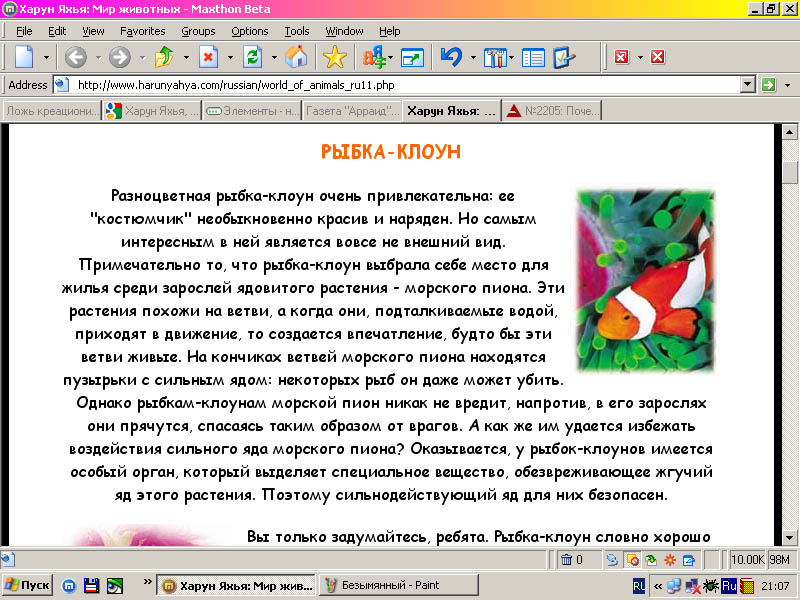The height and width of the screenshot is (601, 800).
Task: Click the Back navigation arrow
Action: click(x=76, y=57)
